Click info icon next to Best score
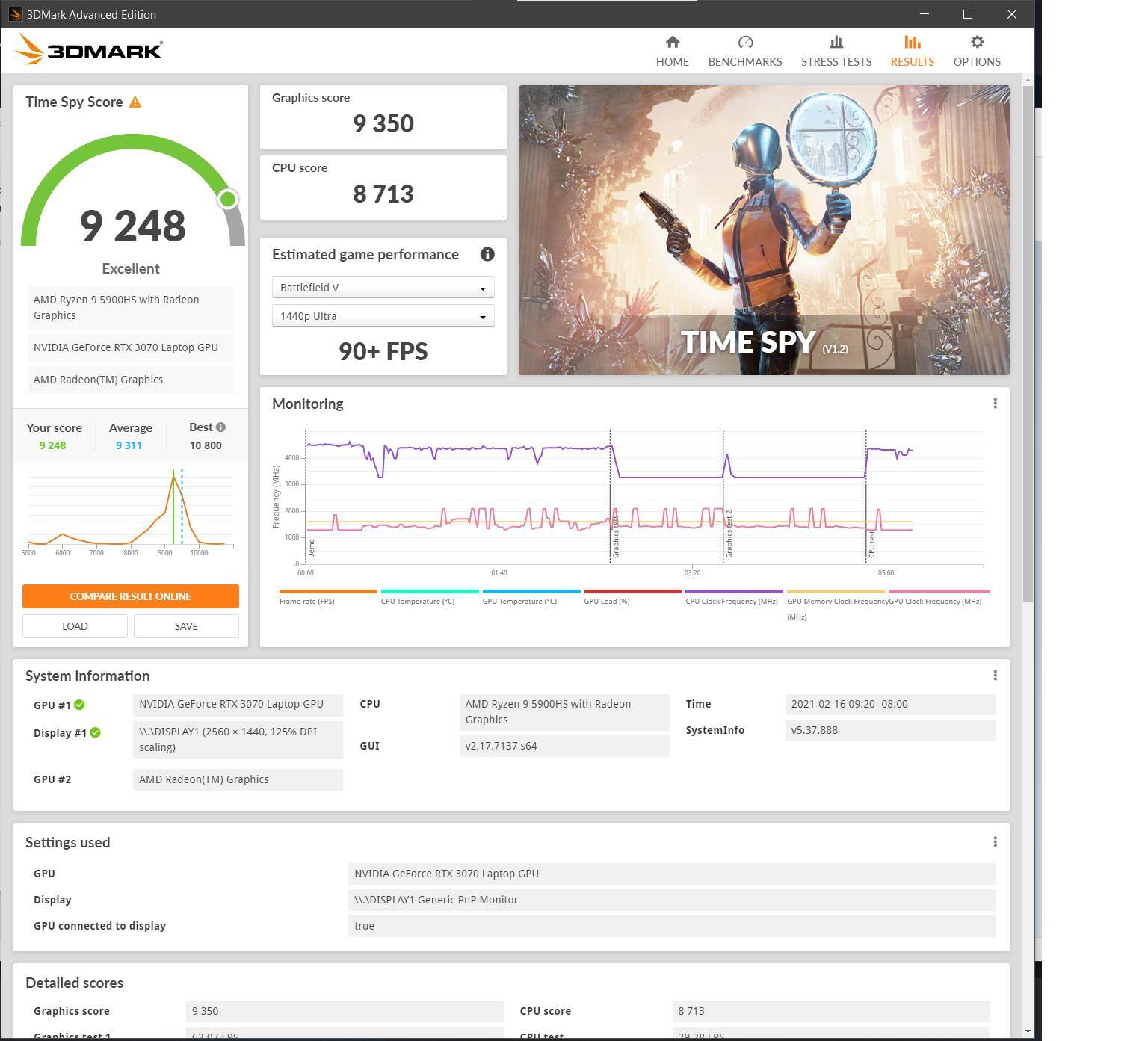Screen dimensions: 1148x1041 point(220,427)
